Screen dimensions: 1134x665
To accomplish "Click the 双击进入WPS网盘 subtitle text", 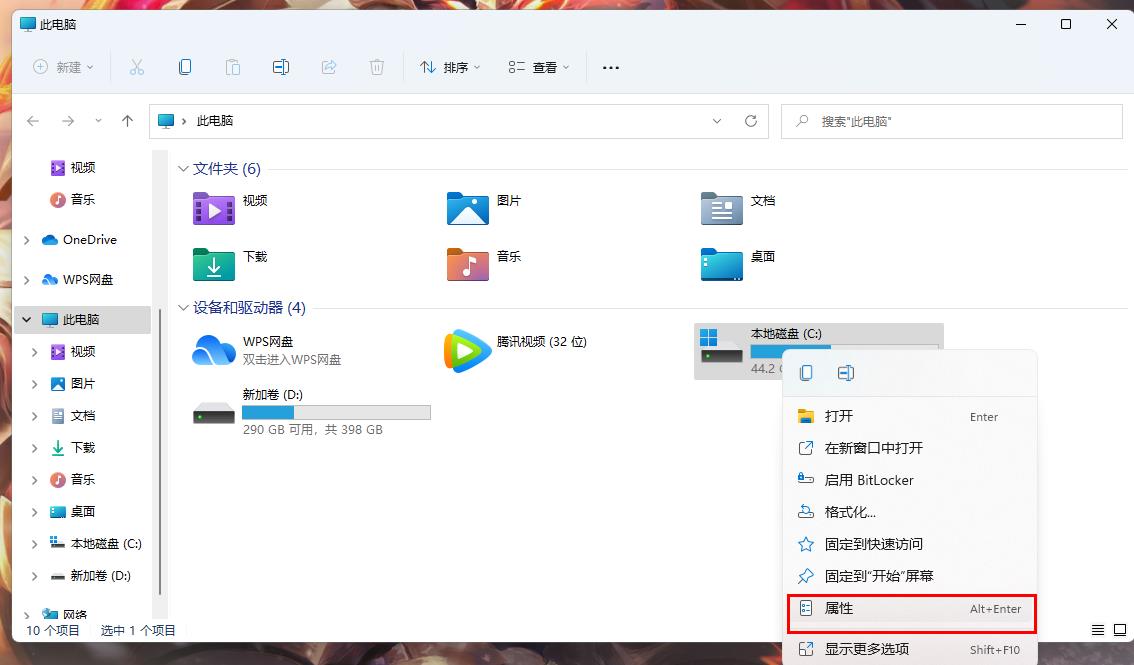I will tap(291, 359).
